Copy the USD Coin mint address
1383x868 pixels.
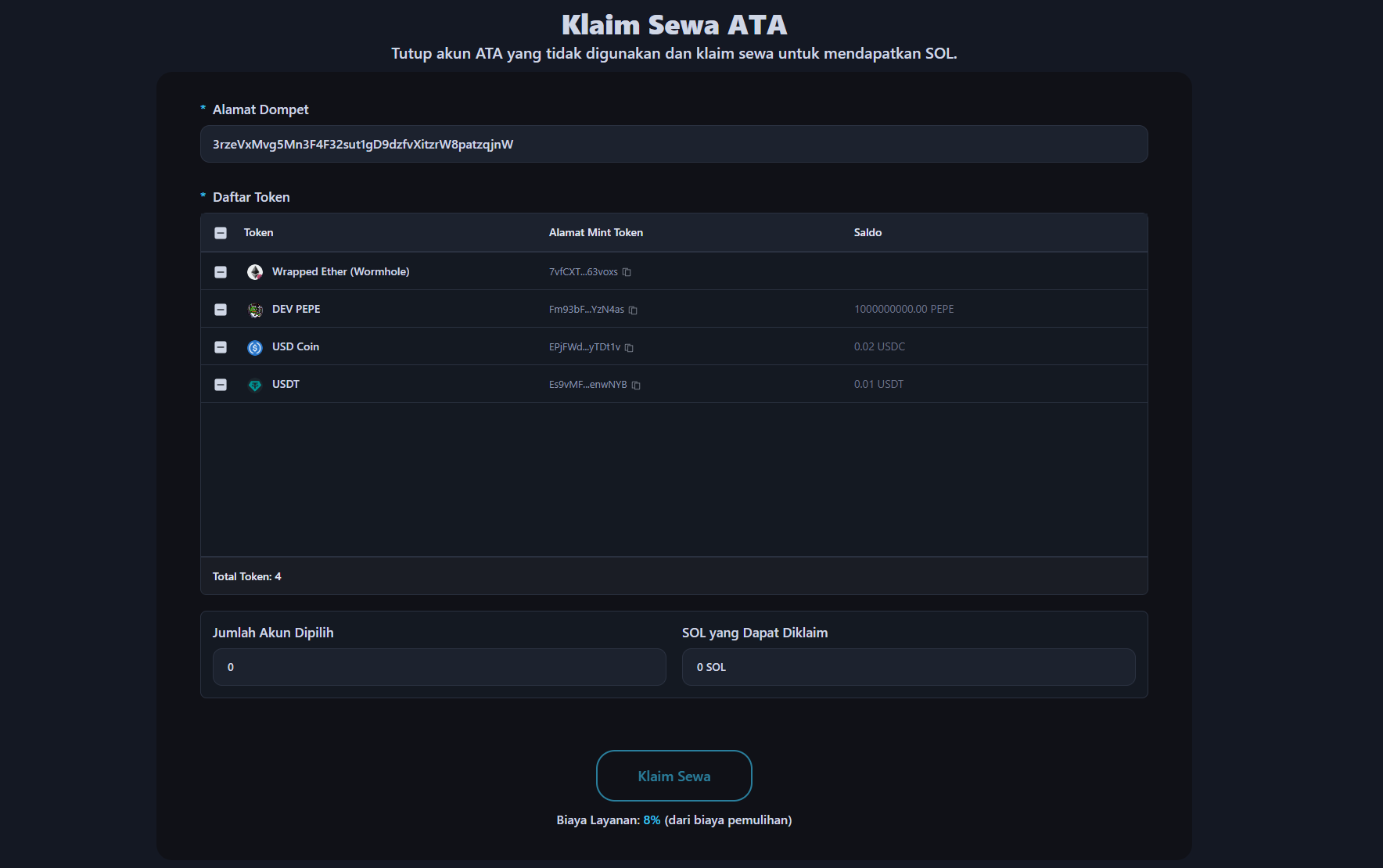point(629,348)
